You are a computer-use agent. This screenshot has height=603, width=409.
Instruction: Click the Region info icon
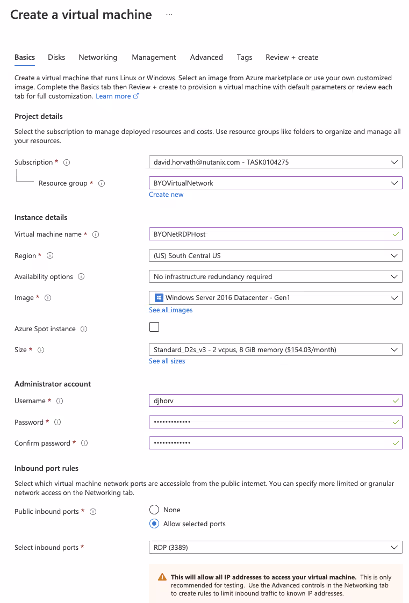click(50, 255)
